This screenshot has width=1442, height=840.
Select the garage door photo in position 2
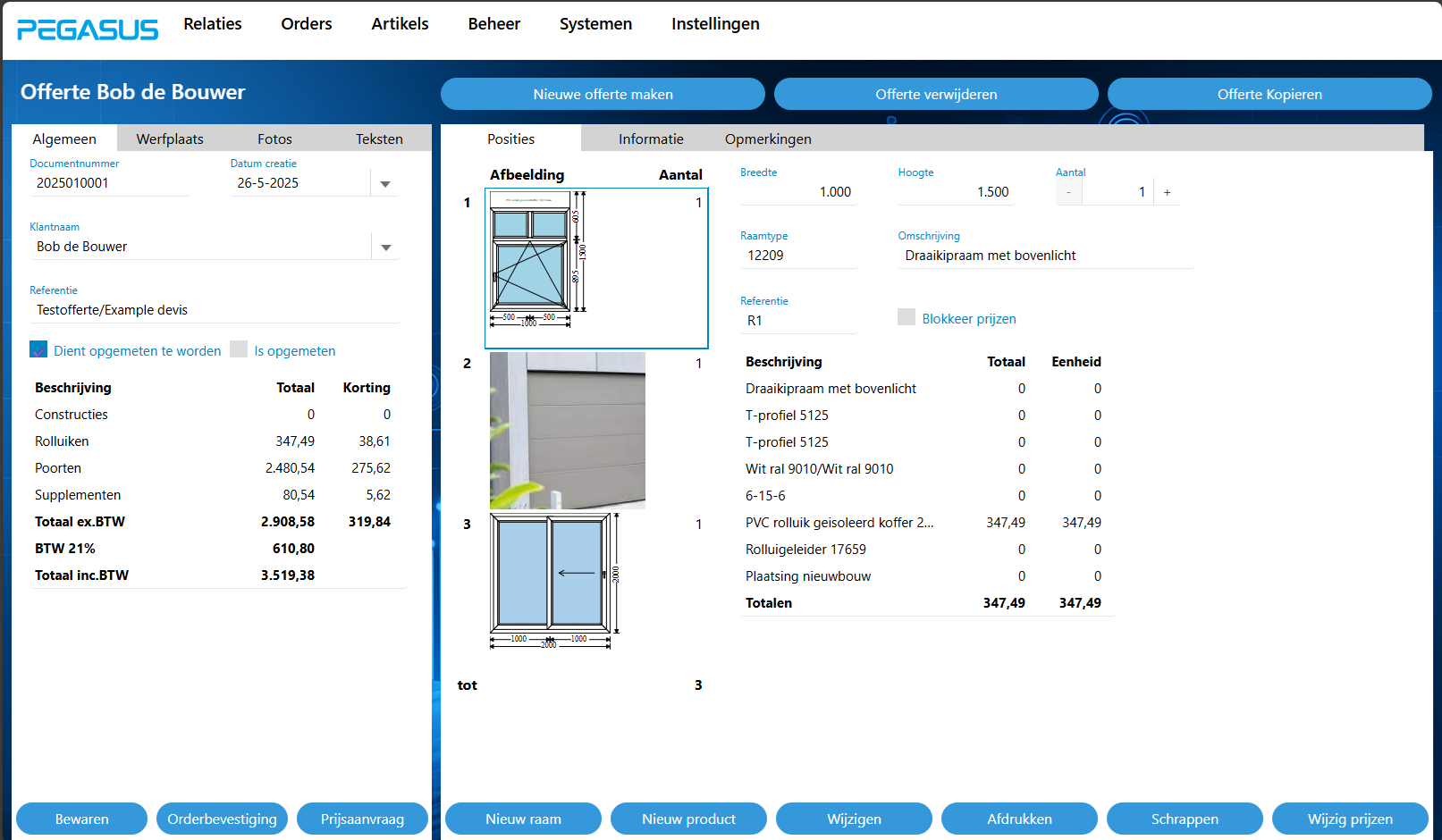567,430
